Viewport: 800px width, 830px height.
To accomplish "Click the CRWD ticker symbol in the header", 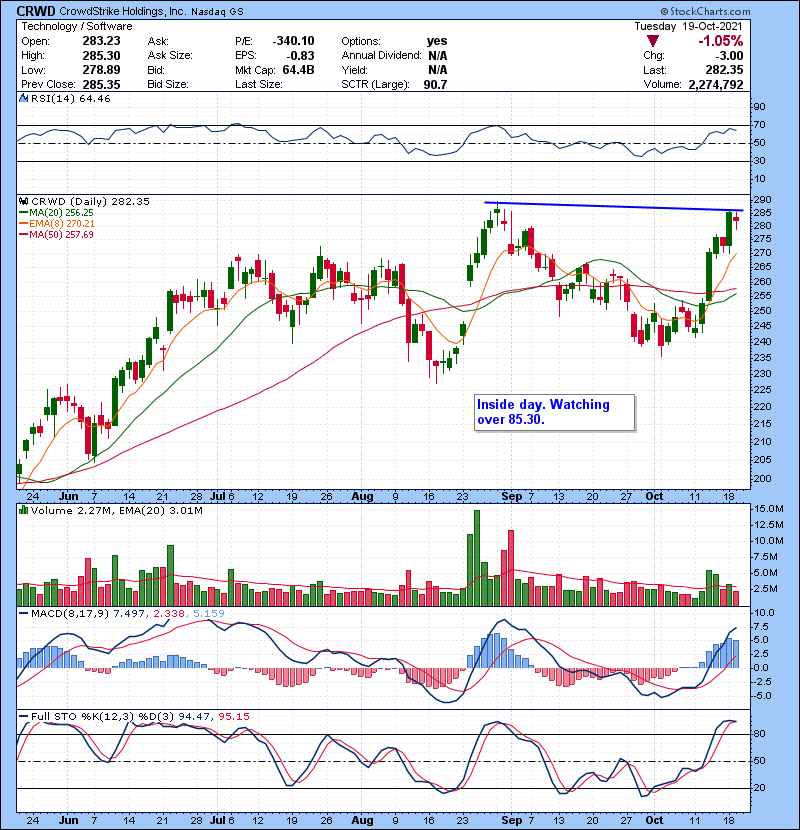I will [36, 11].
